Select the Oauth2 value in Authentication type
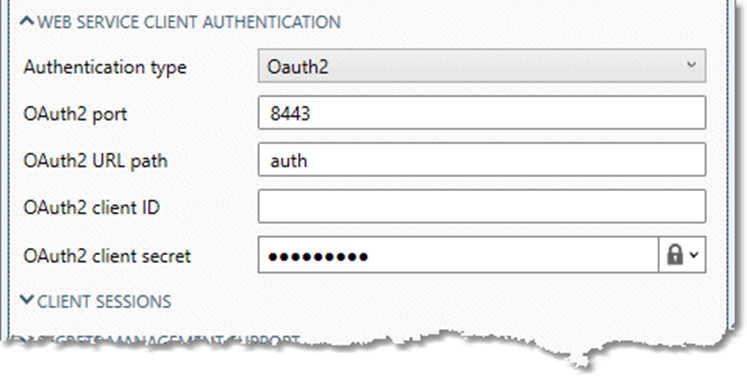This screenshot has width=747, height=378. tap(298, 67)
